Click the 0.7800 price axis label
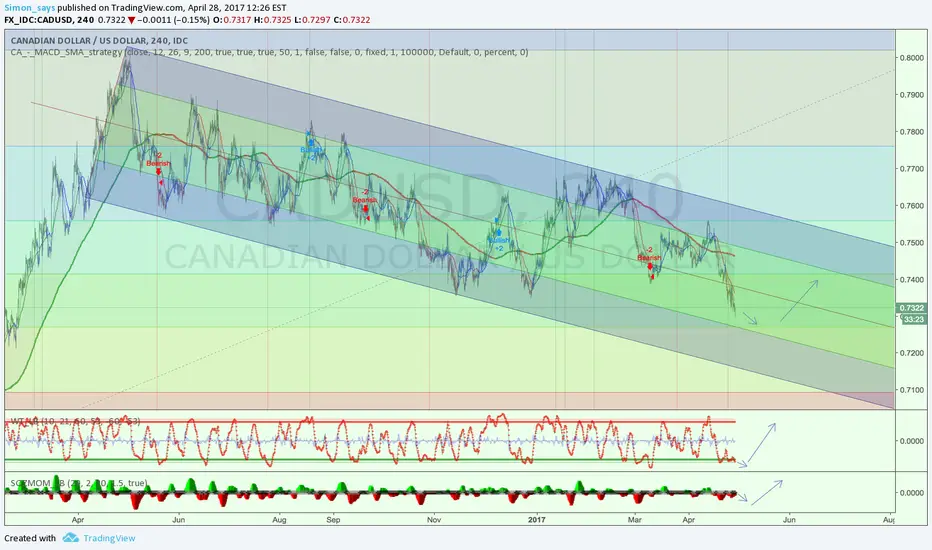The image size is (932, 550). coord(912,132)
